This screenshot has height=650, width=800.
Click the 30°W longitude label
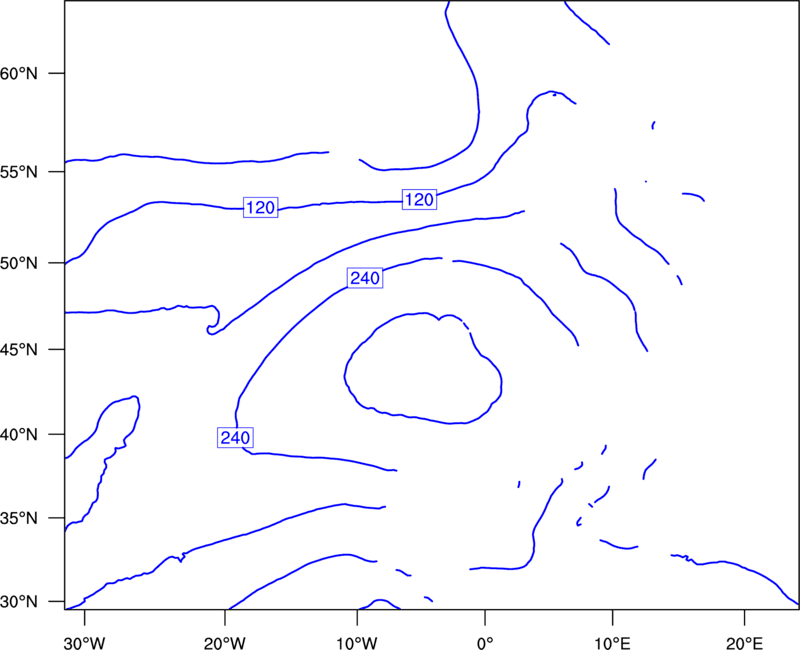coord(85,643)
